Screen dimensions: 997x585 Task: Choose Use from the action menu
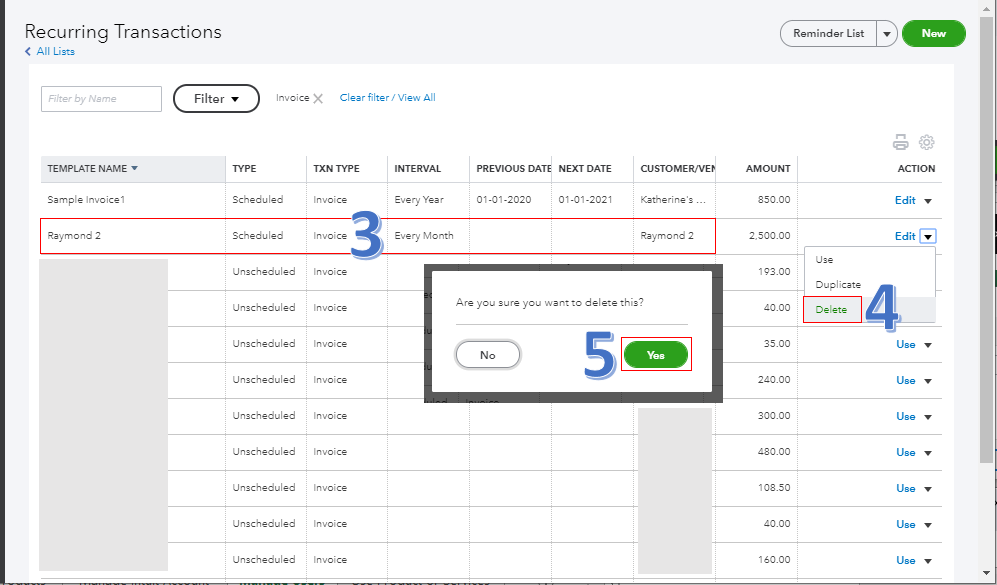pos(824,259)
